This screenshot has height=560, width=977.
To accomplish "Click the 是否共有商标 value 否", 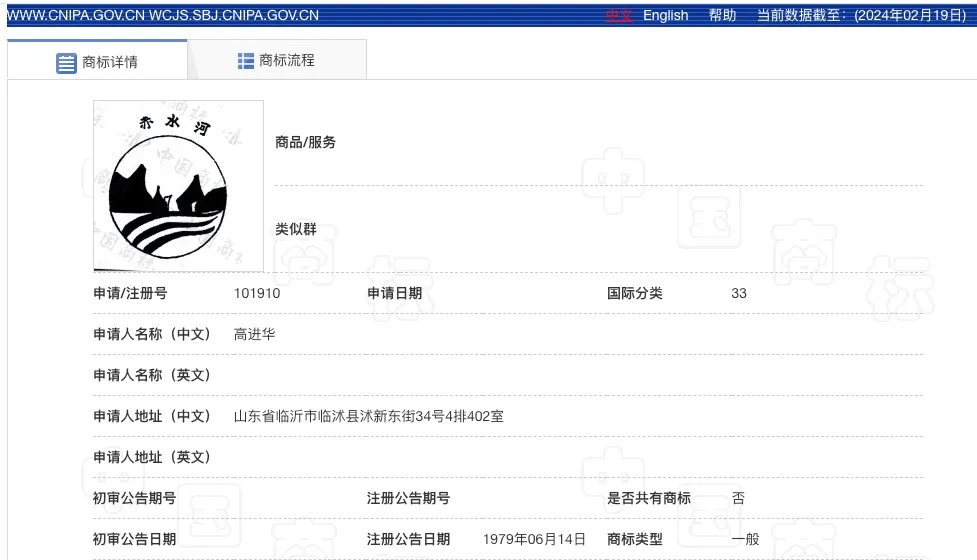I will [738, 498].
